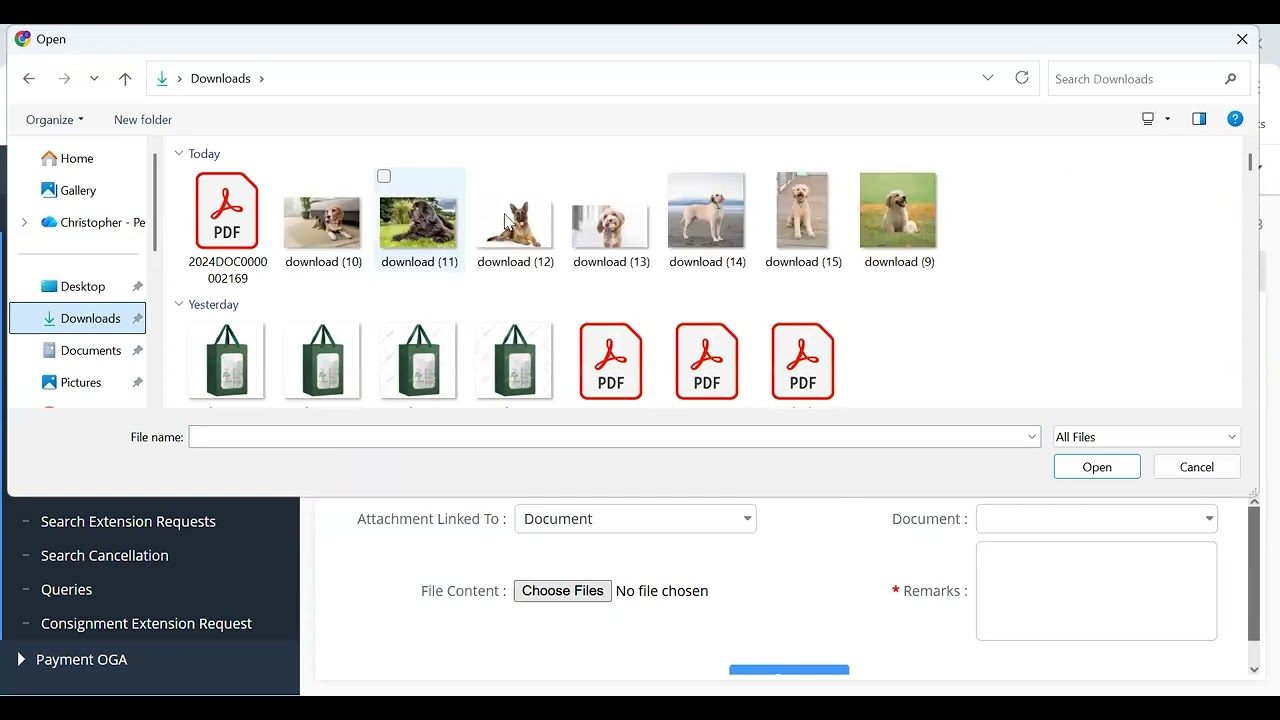Click the pin icon beside Documents

pos(138,351)
